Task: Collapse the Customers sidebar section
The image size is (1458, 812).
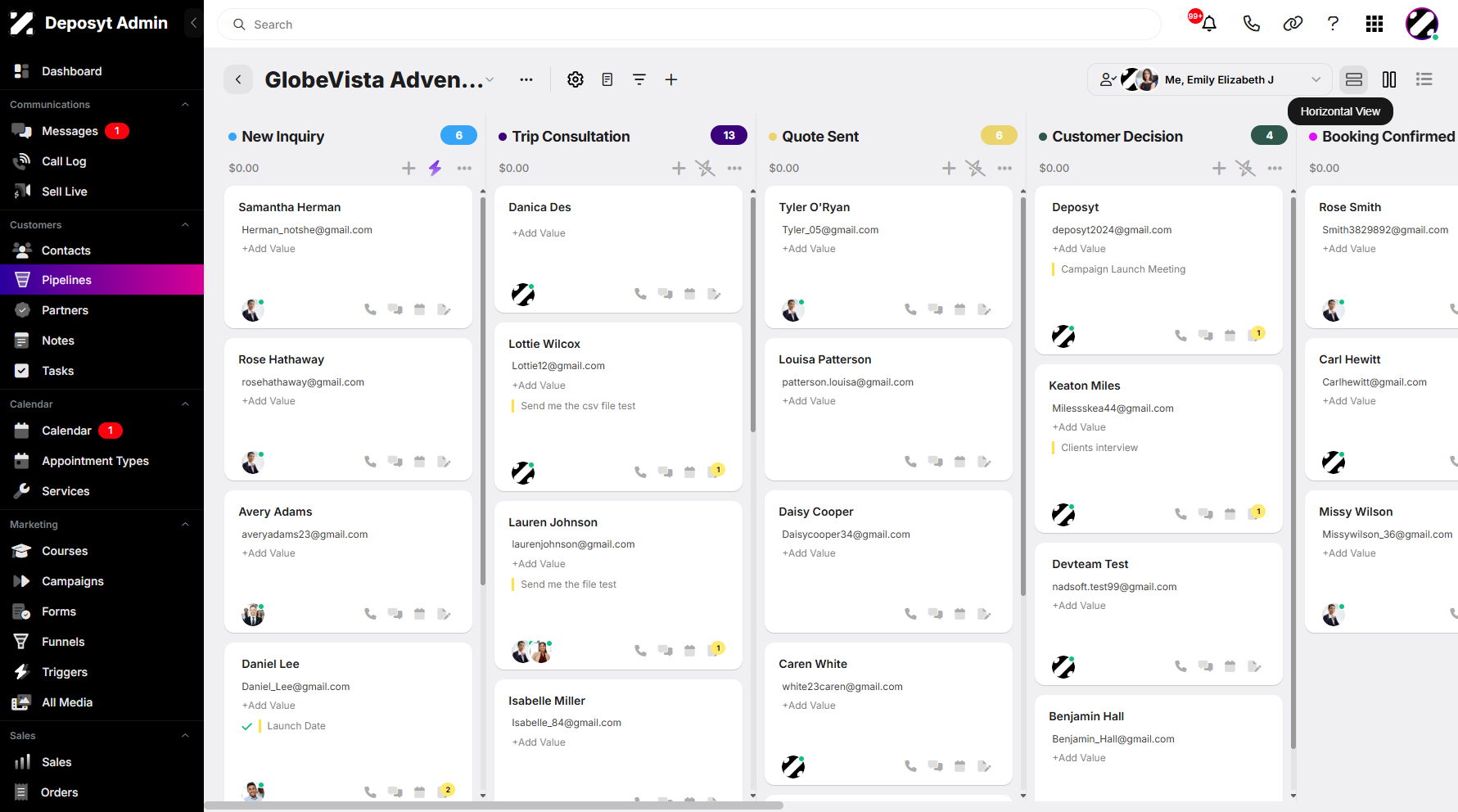Action: (185, 225)
